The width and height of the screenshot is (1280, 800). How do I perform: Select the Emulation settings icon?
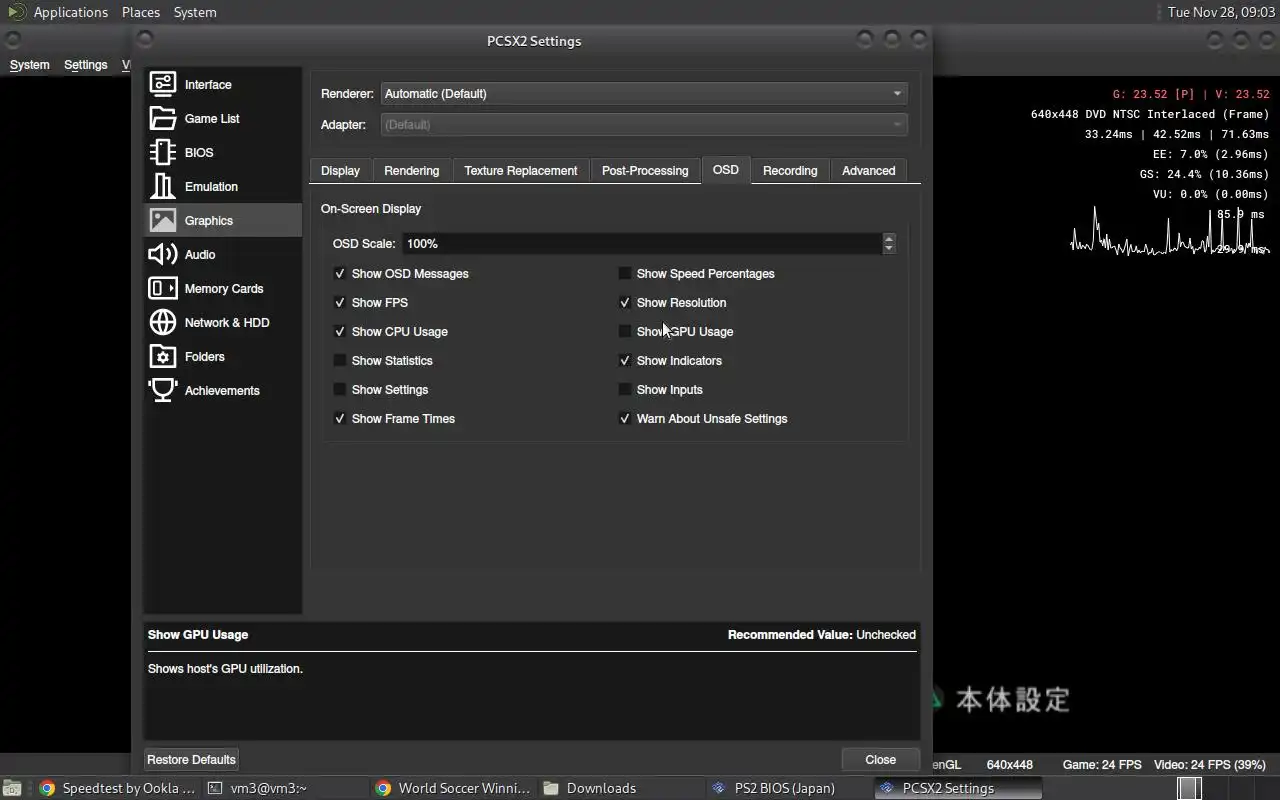pos(163,186)
